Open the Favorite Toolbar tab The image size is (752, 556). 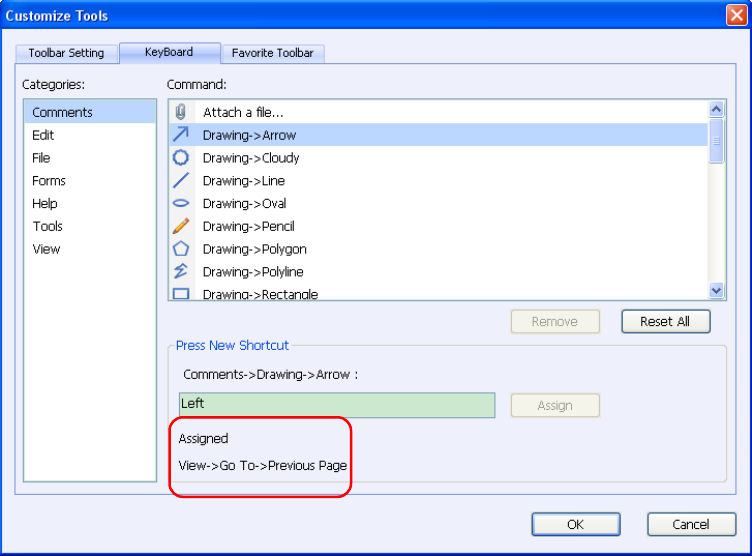pos(272,53)
